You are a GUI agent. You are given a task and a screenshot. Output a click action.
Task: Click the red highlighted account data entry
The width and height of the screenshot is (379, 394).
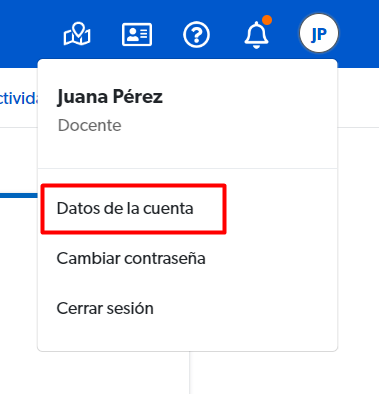(x=134, y=209)
